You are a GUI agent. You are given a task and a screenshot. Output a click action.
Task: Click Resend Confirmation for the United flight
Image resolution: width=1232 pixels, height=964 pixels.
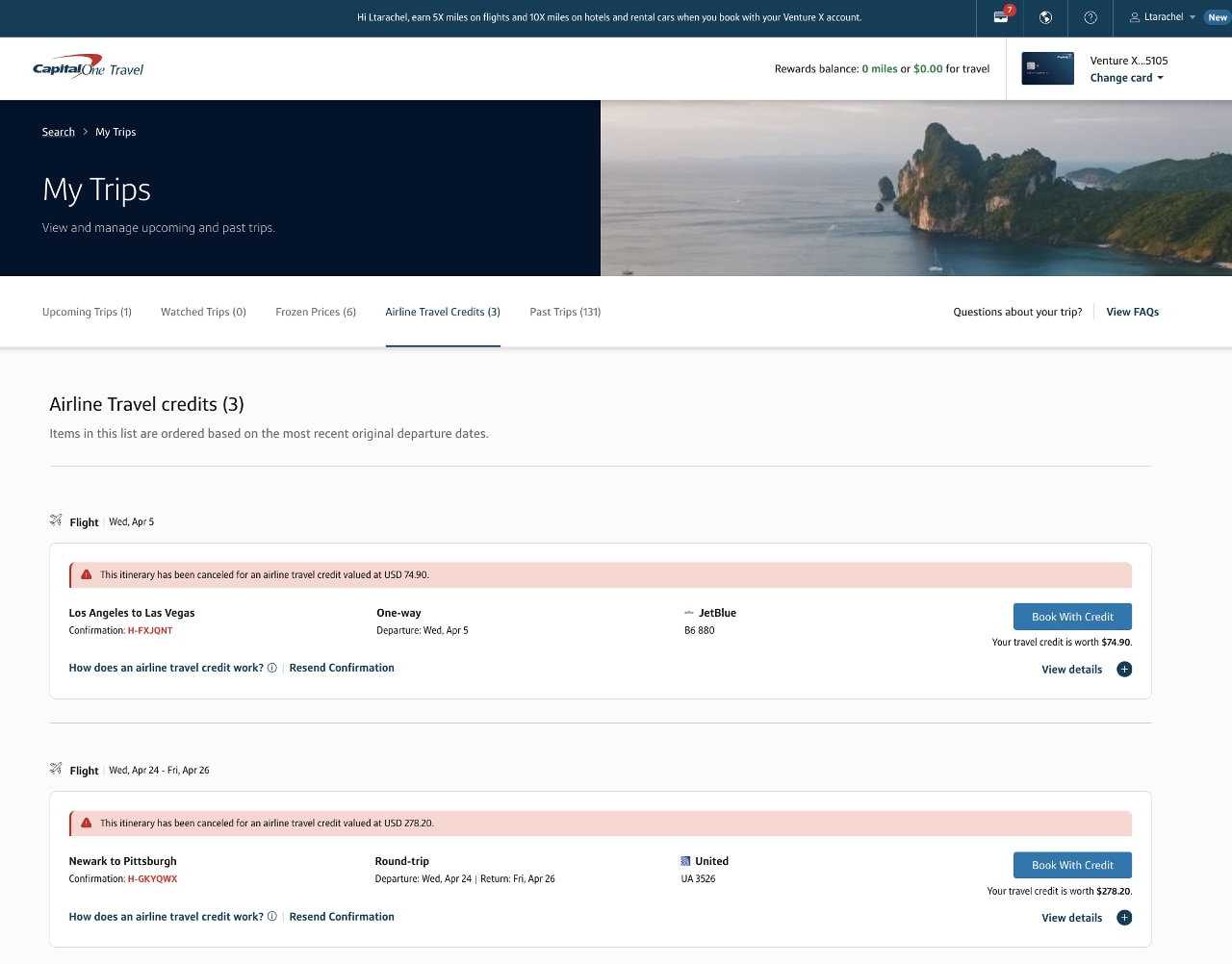342,916
